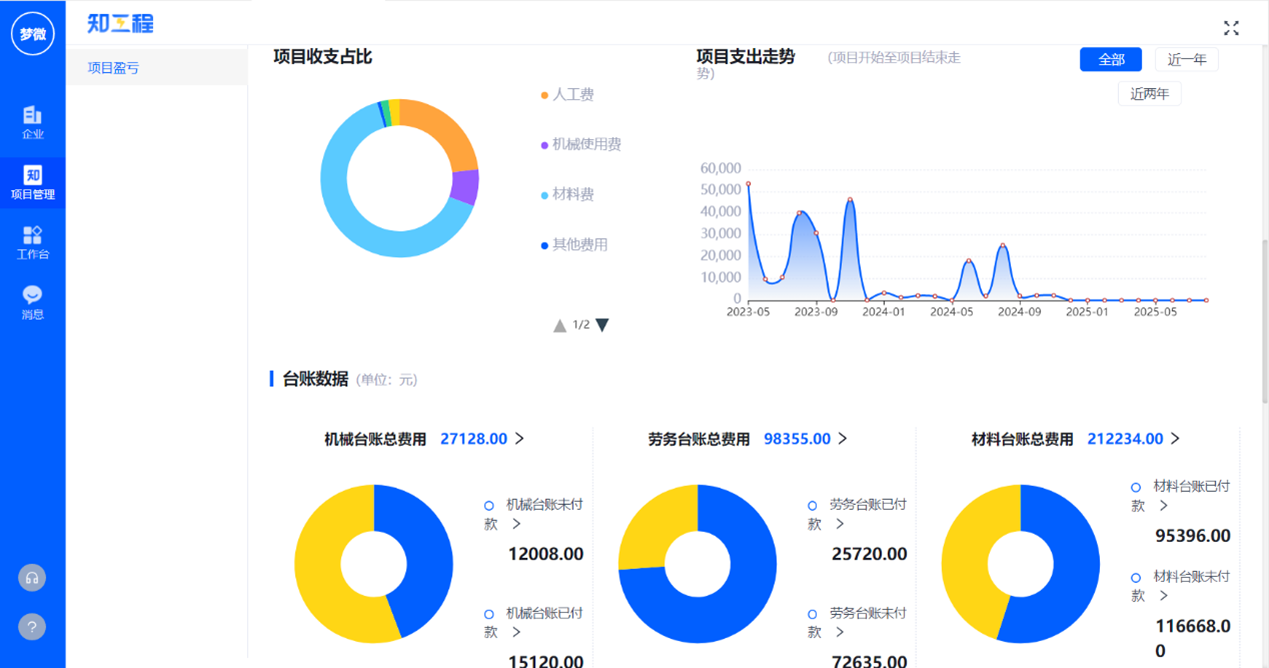The width and height of the screenshot is (1269, 668).
Task: Toggle fullscreen with the expand icon
Action: pyautogui.click(x=1231, y=28)
